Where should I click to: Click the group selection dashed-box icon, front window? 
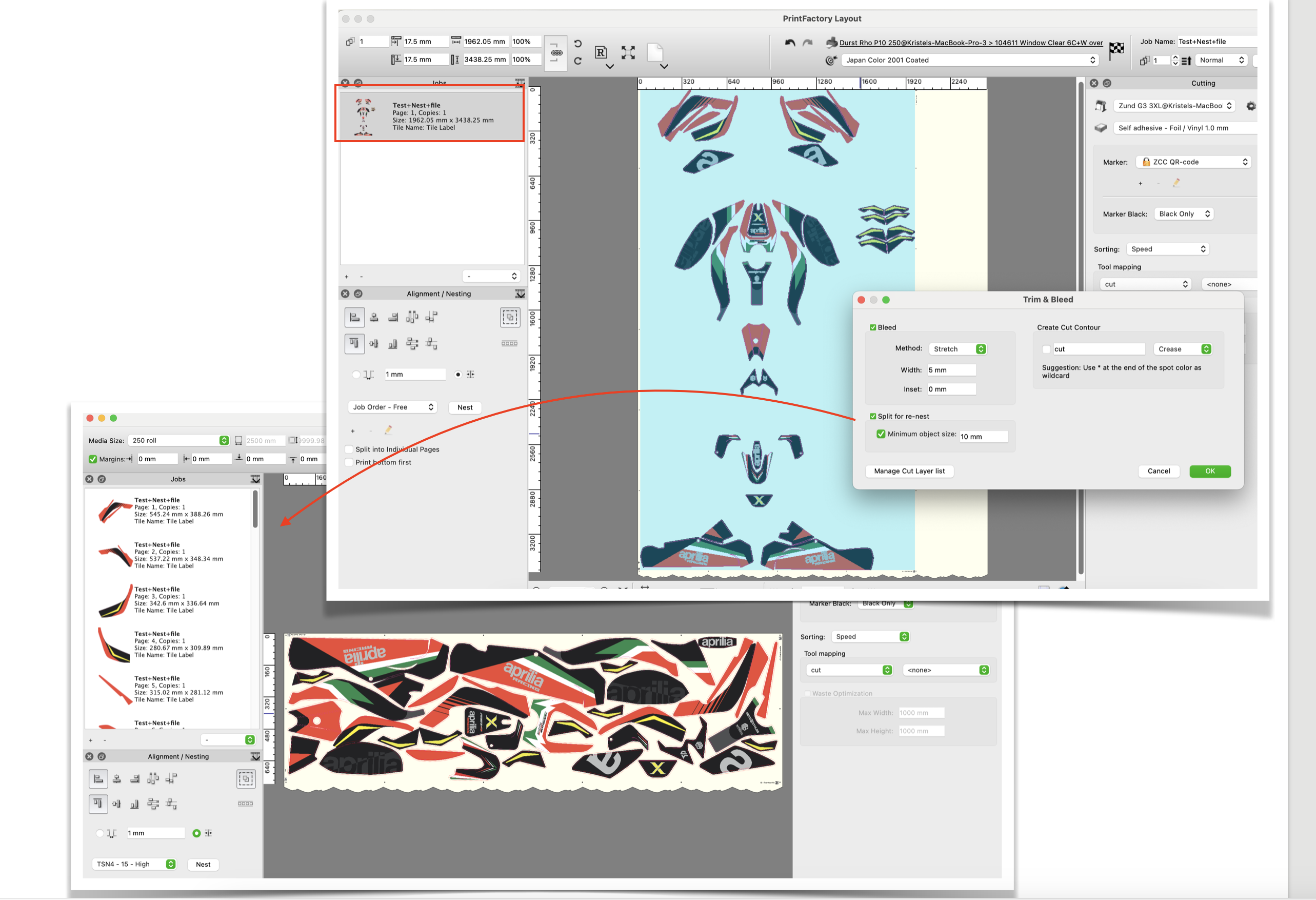[x=510, y=317]
